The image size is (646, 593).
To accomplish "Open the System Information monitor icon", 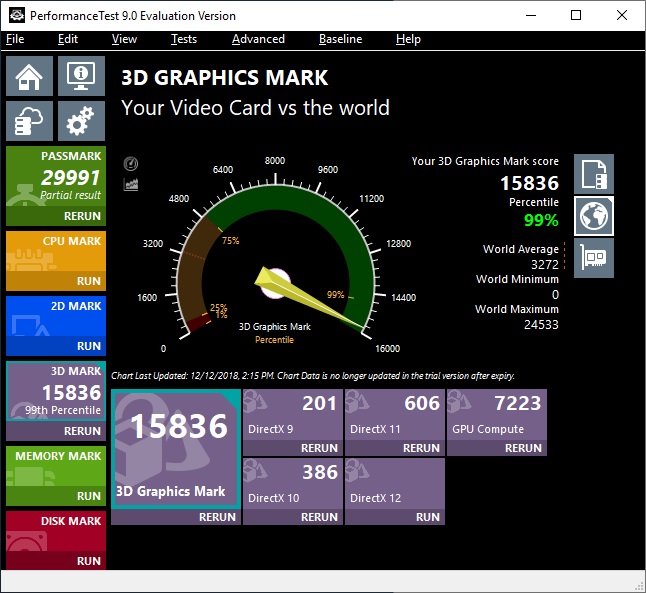I will click(81, 76).
